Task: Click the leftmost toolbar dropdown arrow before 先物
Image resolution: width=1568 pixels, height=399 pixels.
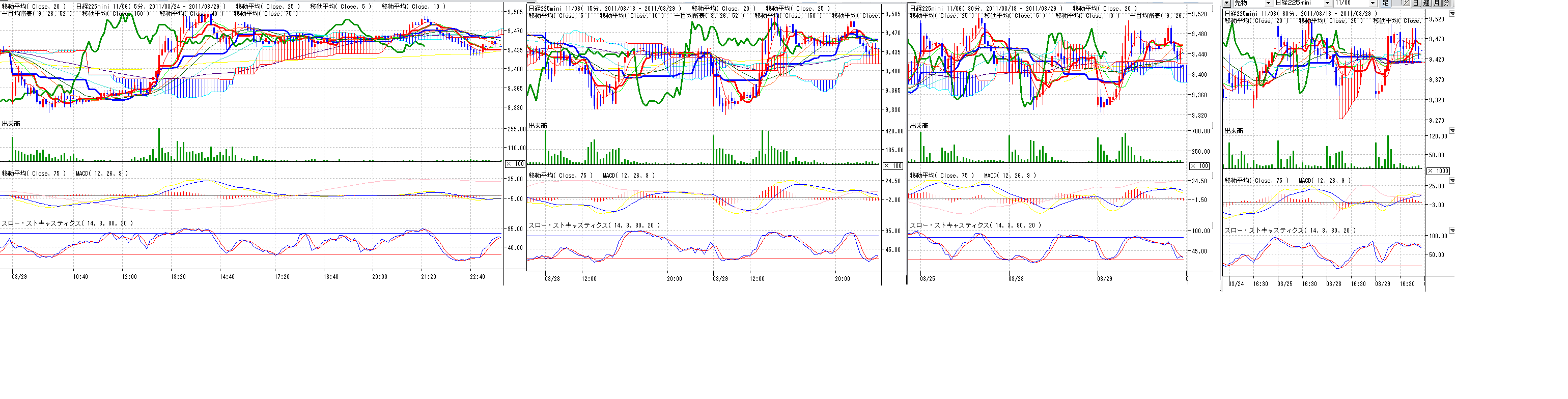Action: 1226,4
